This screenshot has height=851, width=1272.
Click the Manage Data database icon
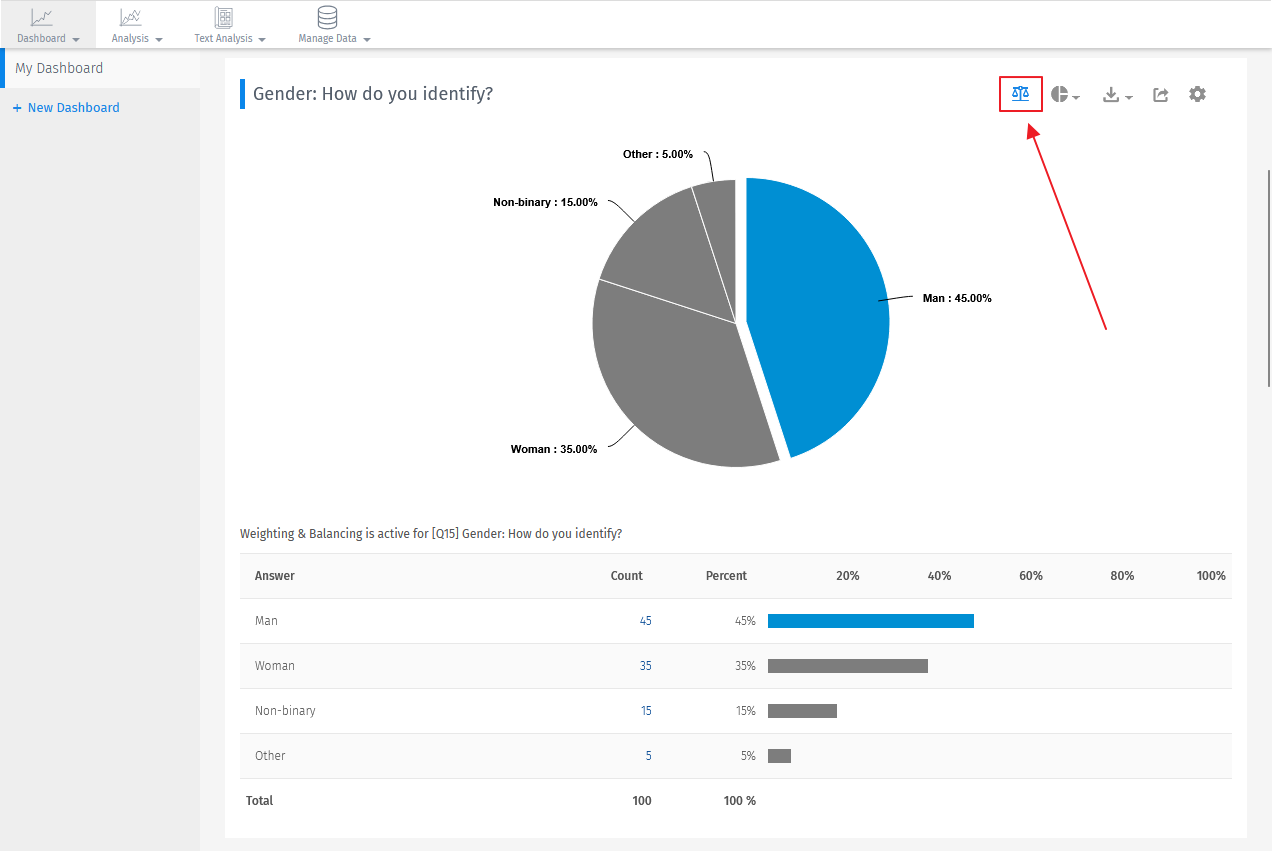coord(326,17)
